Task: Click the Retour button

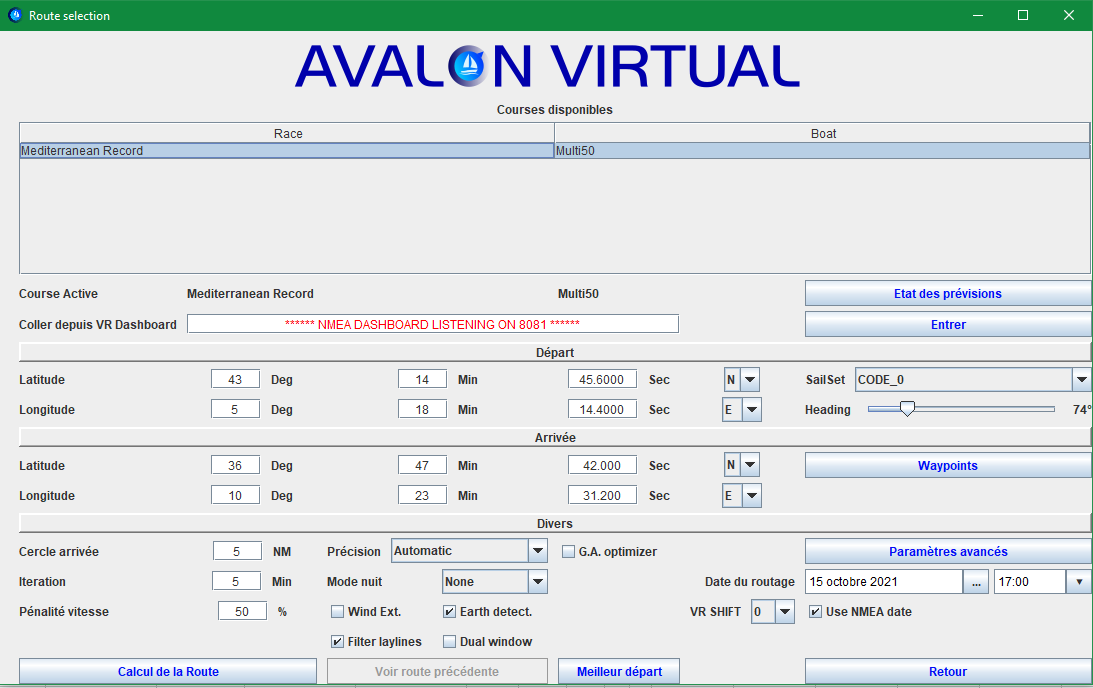Action: click(x=947, y=671)
